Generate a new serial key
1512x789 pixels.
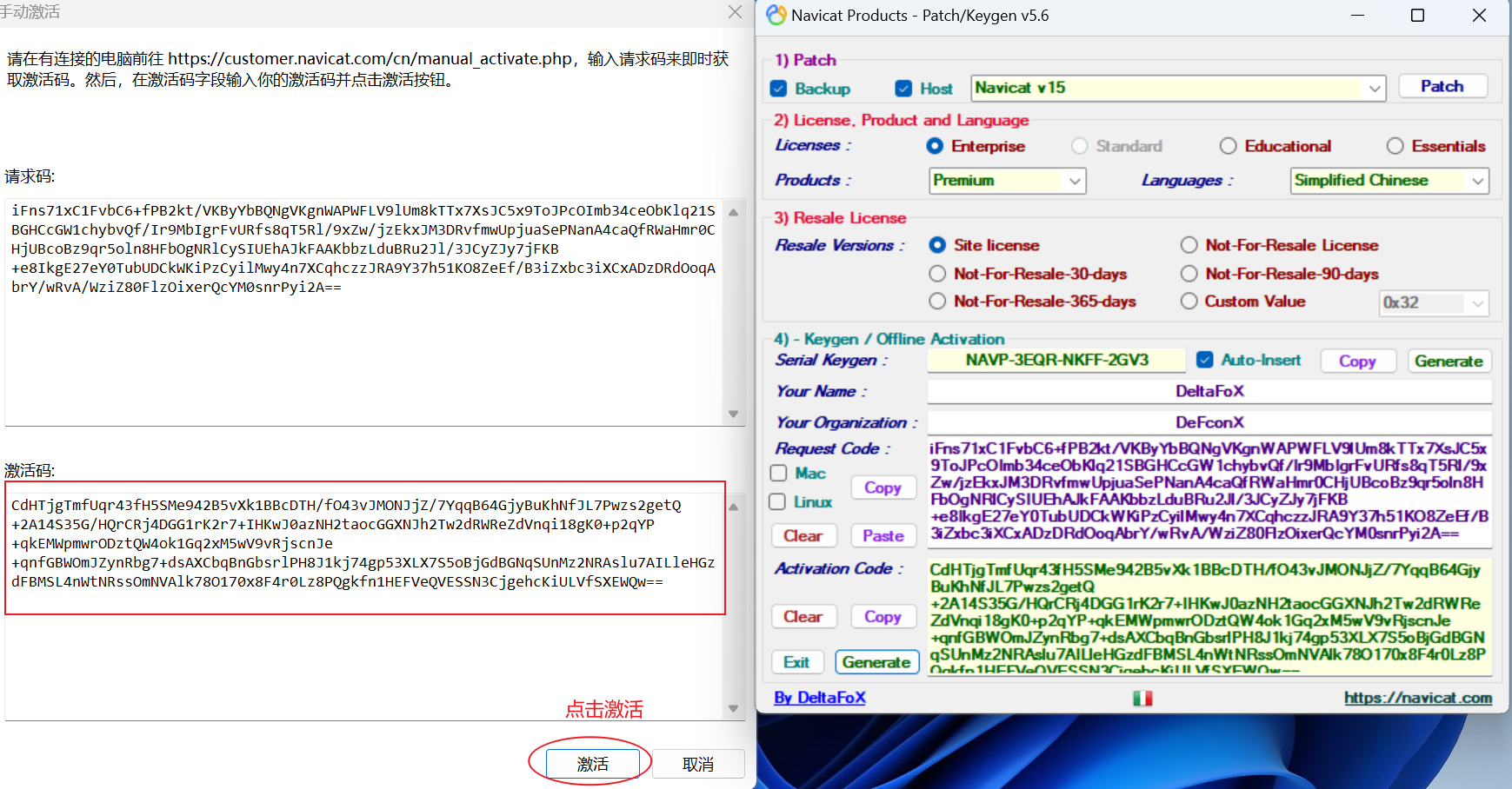coord(1449,361)
